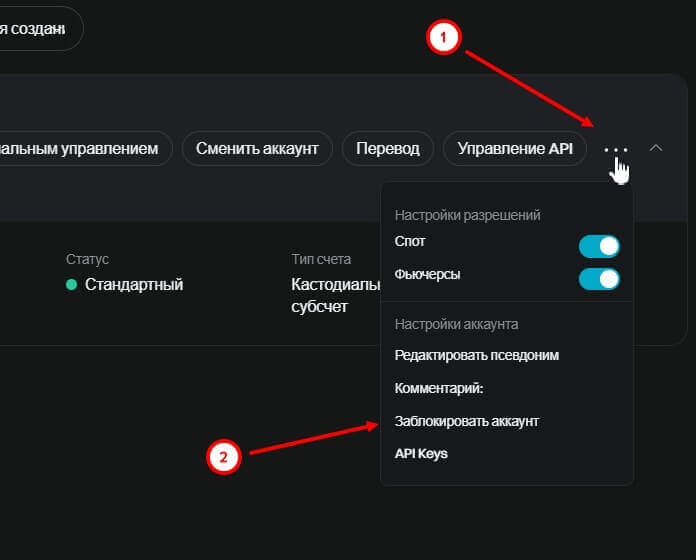Viewport: 696px width, 560px height.
Task: Open the three-dot more options menu
Action: tap(616, 149)
